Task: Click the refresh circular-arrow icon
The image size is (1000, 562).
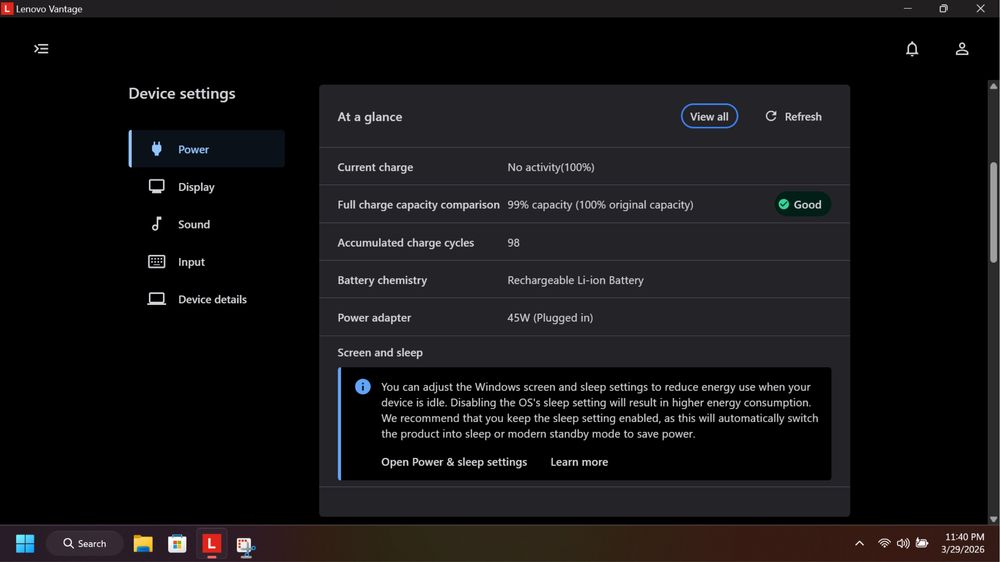Action: [x=770, y=116]
